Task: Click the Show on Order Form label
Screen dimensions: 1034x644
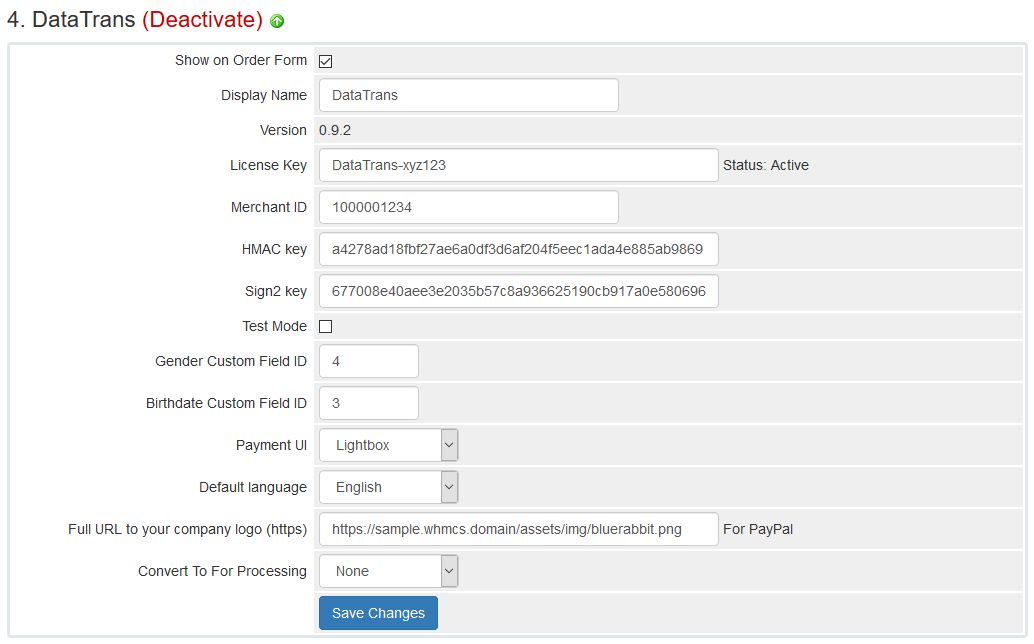Action: point(241,60)
